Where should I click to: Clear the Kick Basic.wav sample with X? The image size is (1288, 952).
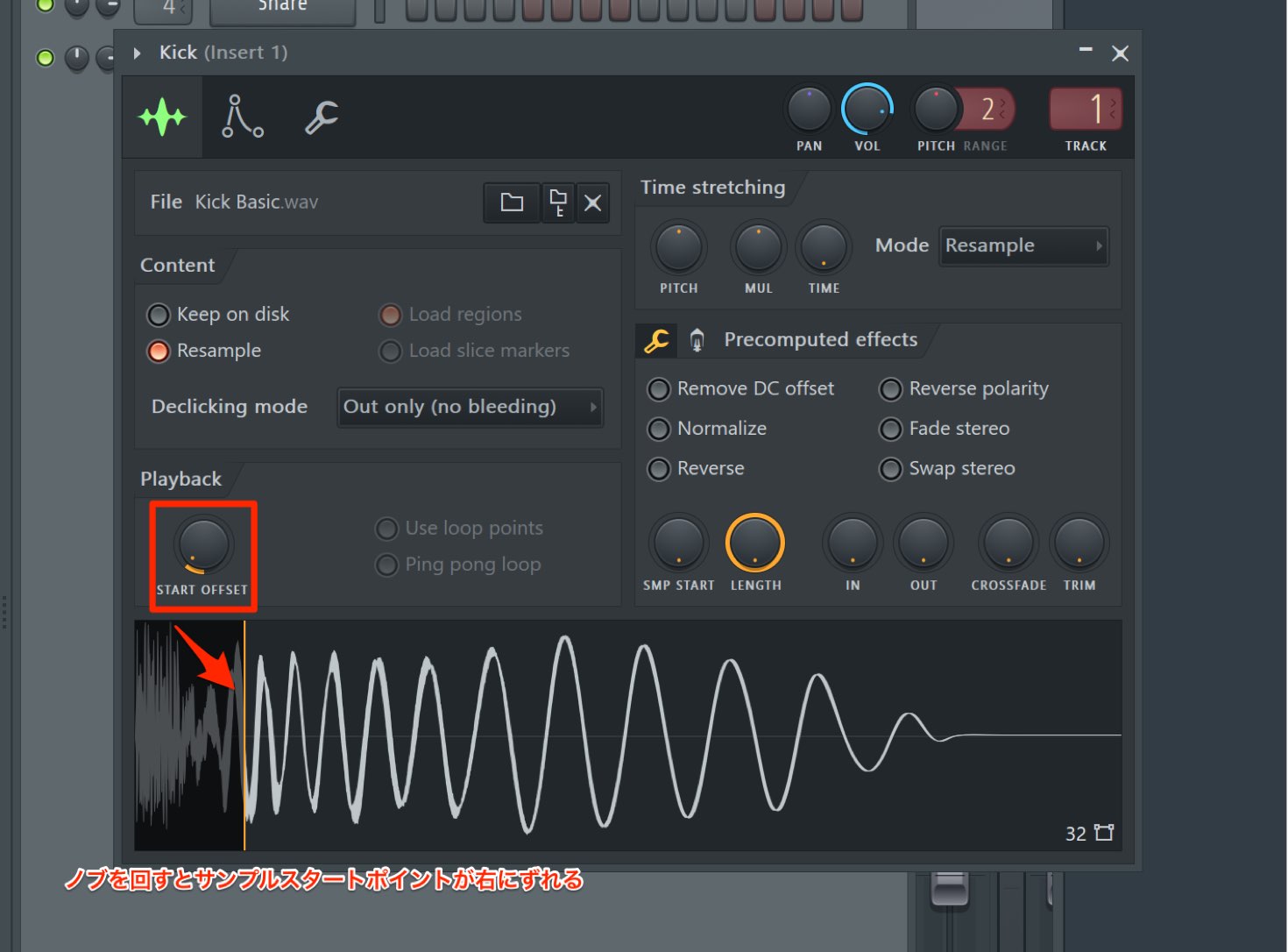tap(593, 202)
